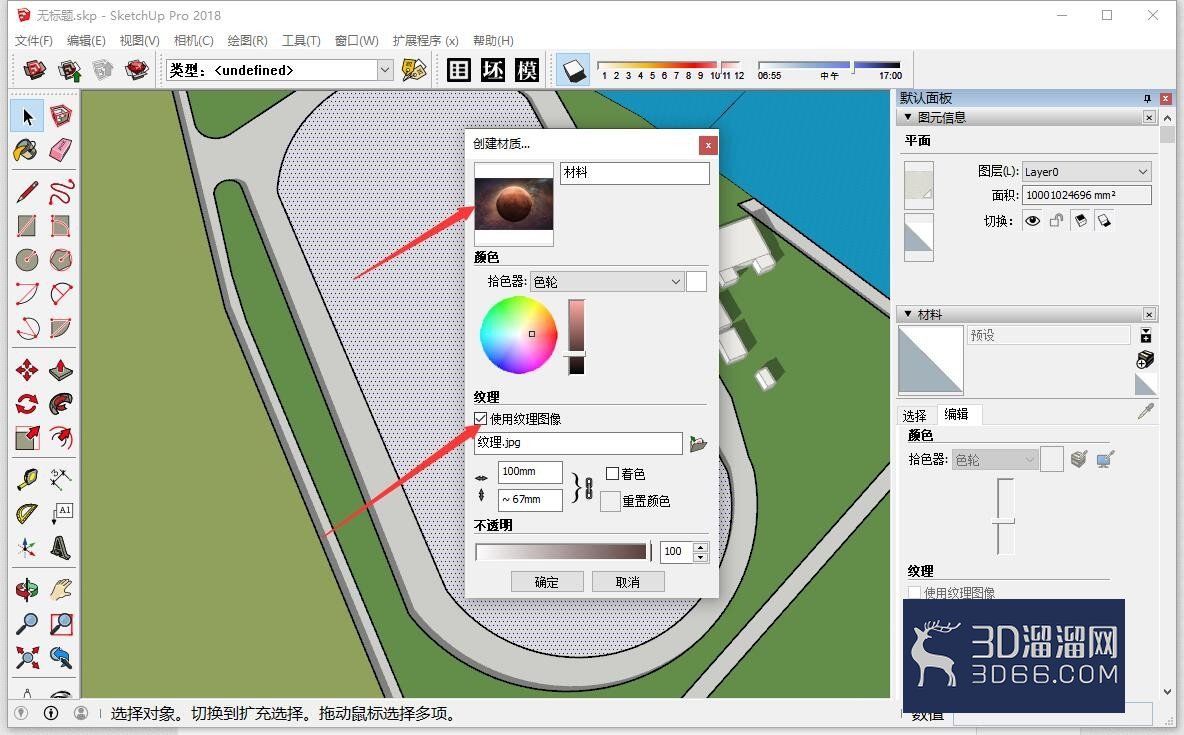Open the 相机(C) menu
The width and height of the screenshot is (1184, 735).
[193, 40]
